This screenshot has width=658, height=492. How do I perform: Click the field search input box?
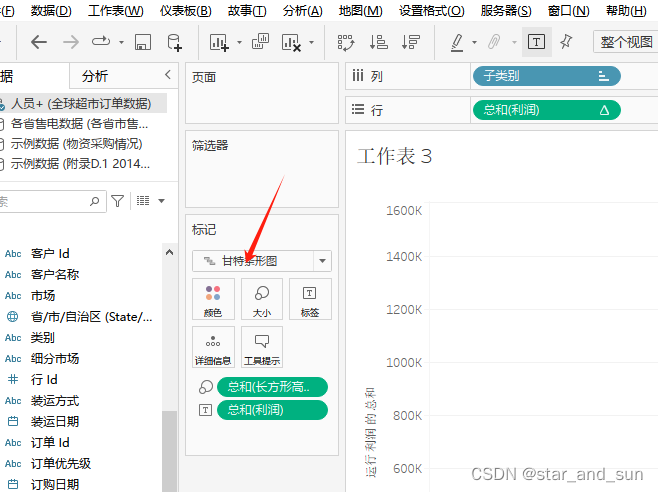click(52, 202)
